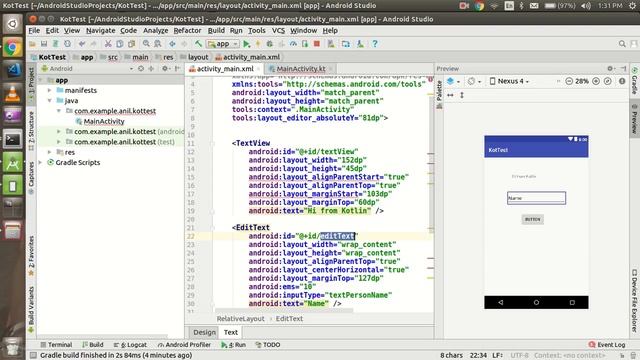Screen dimensions: 640x360
Task: Select the Text tab below editor
Action: (231, 332)
